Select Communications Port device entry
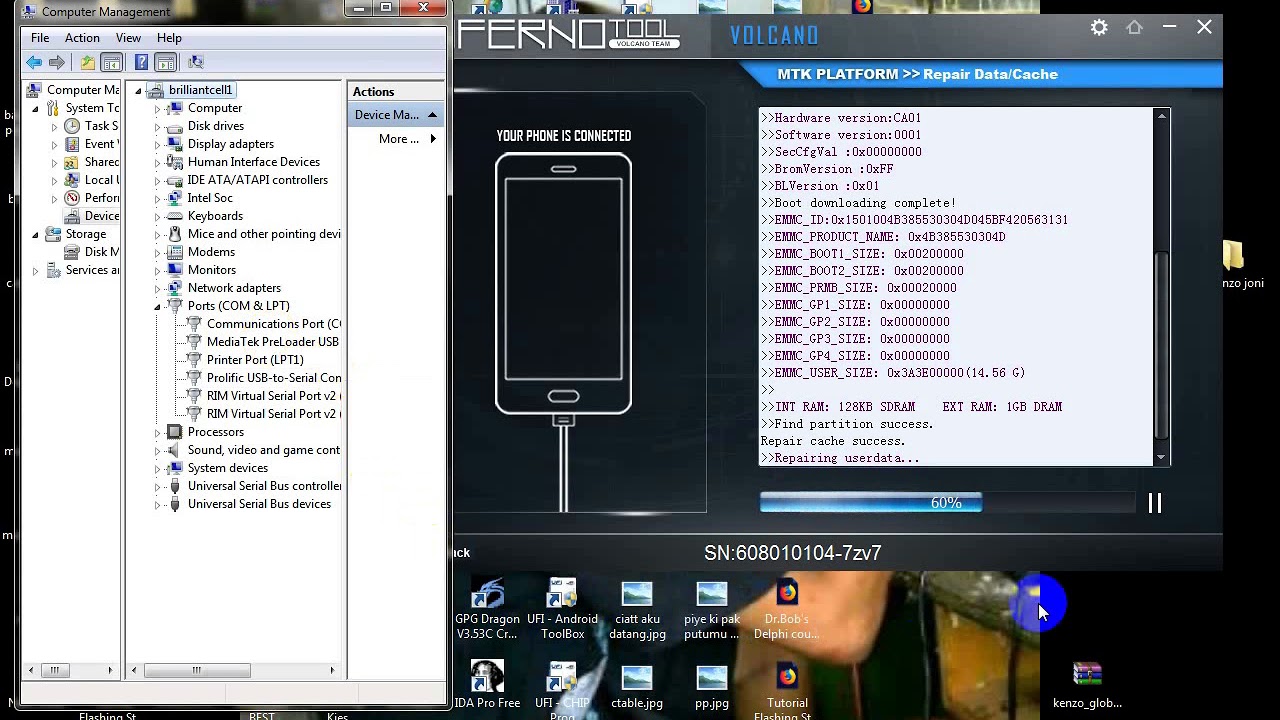The width and height of the screenshot is (1280, 720). 262,324
